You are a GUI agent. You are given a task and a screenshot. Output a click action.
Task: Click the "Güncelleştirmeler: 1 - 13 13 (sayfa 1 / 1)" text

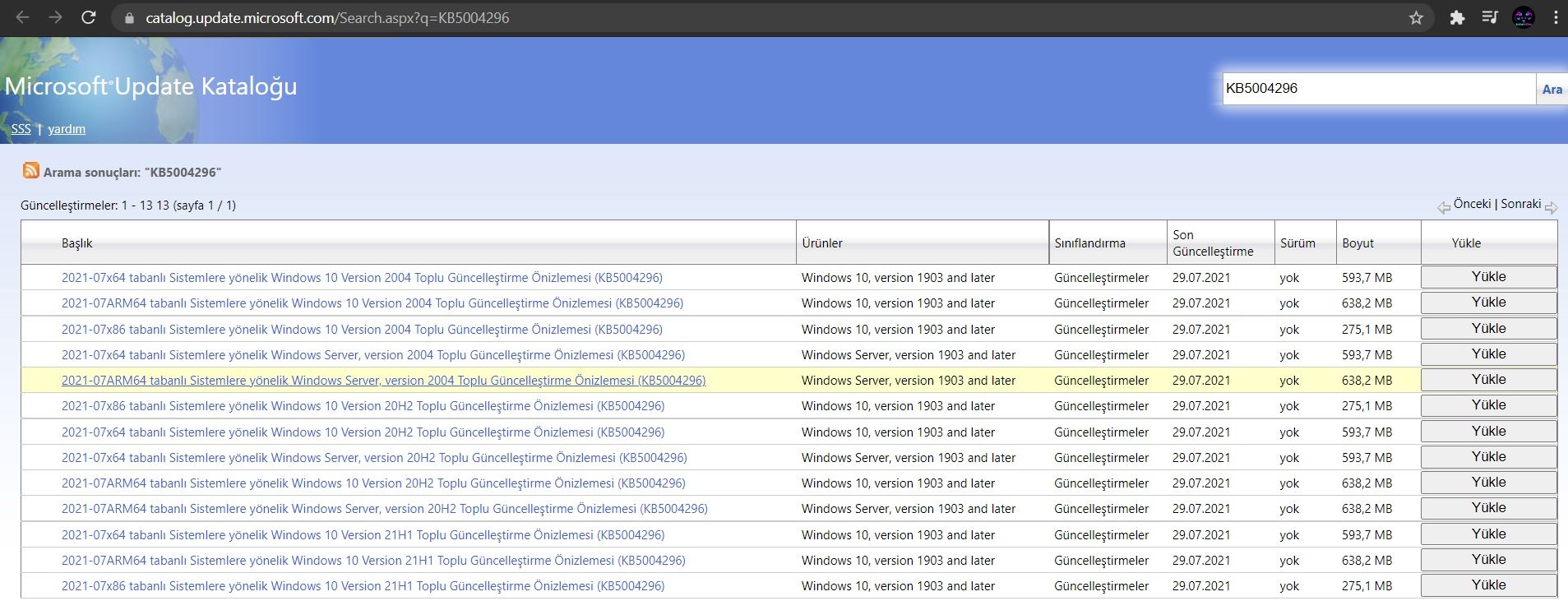[x=128, y=206]
